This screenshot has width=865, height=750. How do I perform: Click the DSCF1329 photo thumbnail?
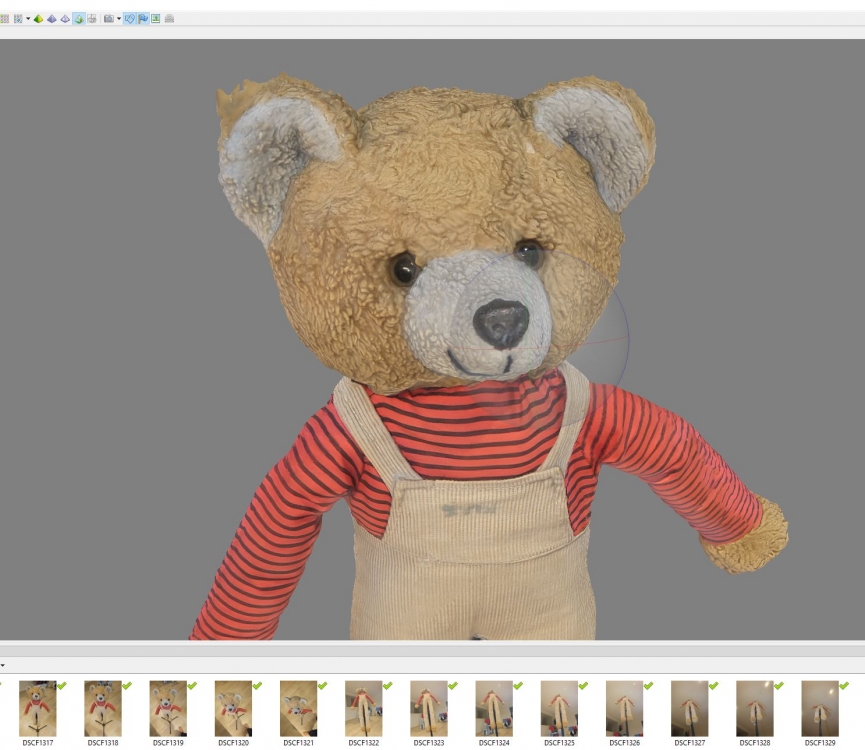[819, 708]
